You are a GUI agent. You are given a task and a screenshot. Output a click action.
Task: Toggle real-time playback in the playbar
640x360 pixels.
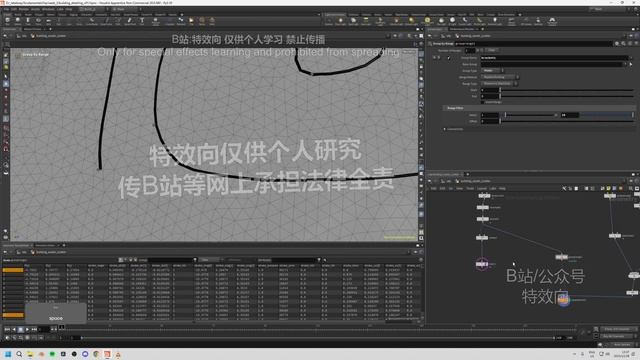coord(7,338)
